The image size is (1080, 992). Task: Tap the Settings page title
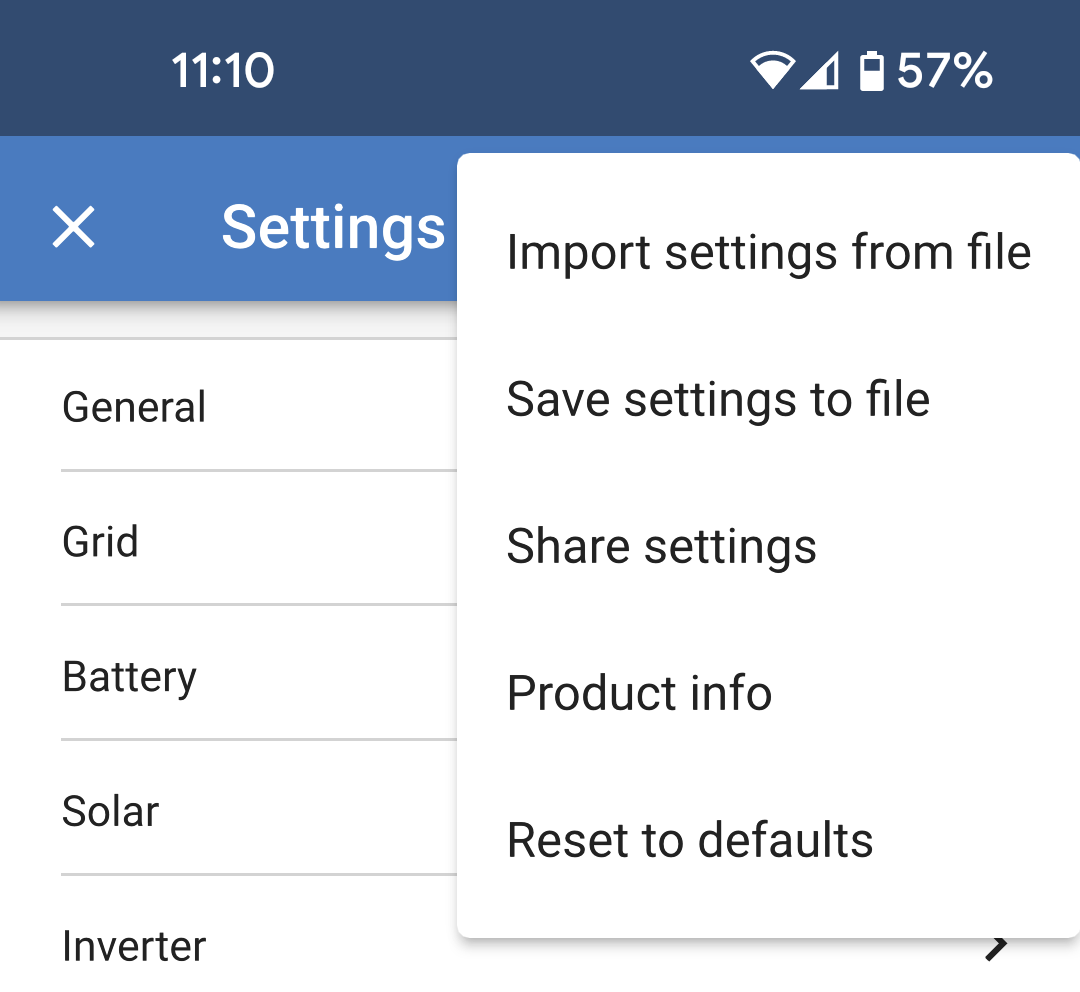[x=333, y=228]
